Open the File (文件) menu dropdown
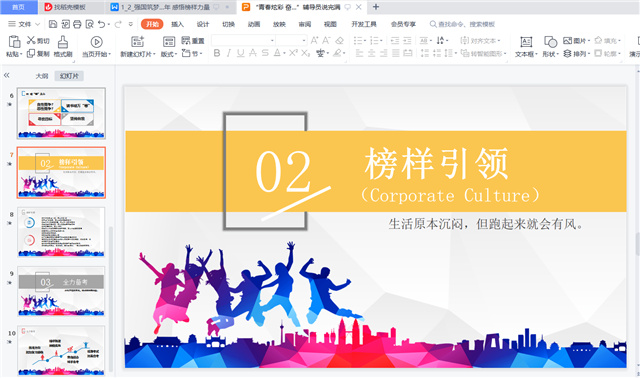The image size is (640, 378). (x=24, y=24)
